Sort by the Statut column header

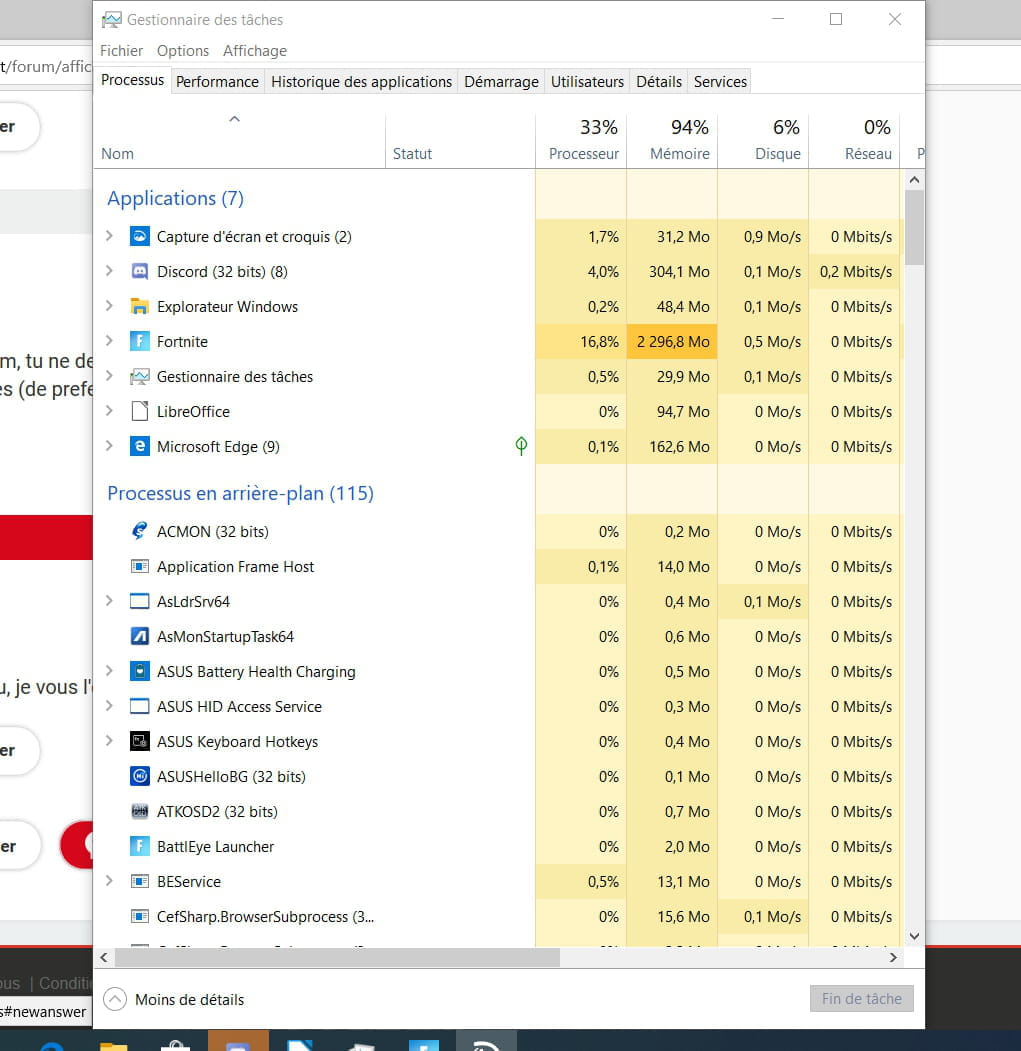pyautogui.click(x=460, y=141)
